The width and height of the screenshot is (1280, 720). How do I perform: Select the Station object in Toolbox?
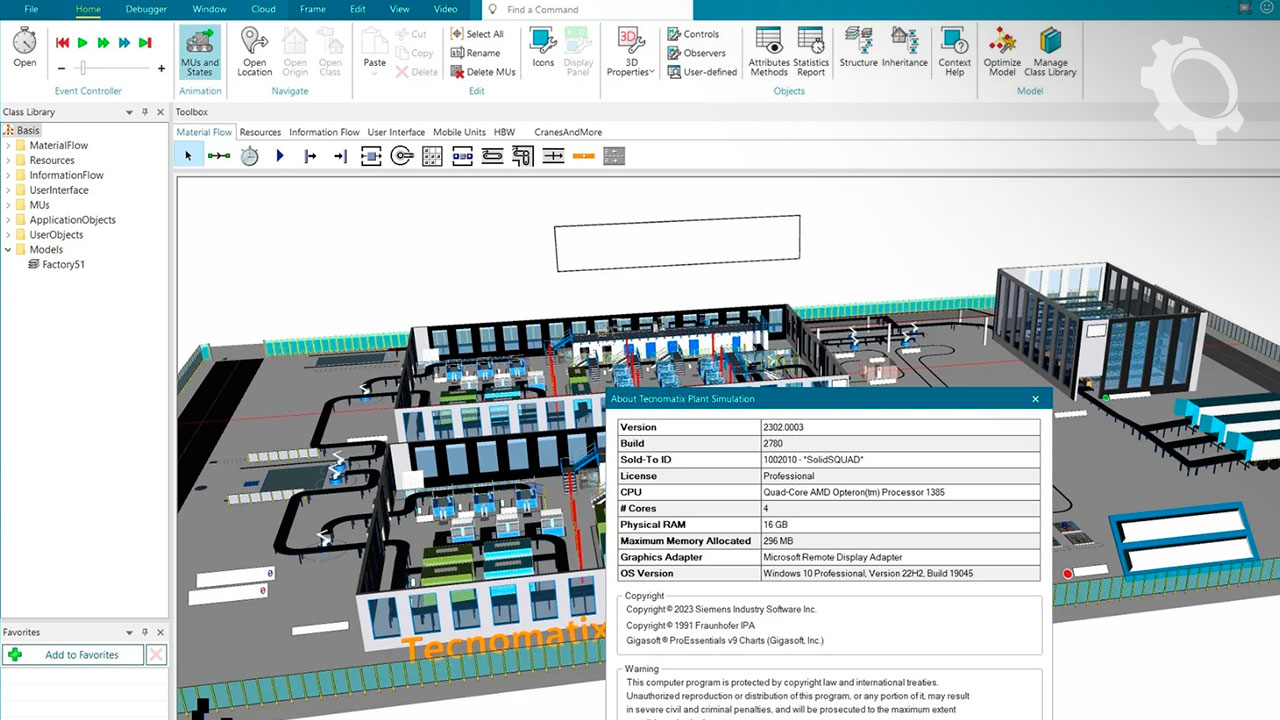(x=371, y=156)
